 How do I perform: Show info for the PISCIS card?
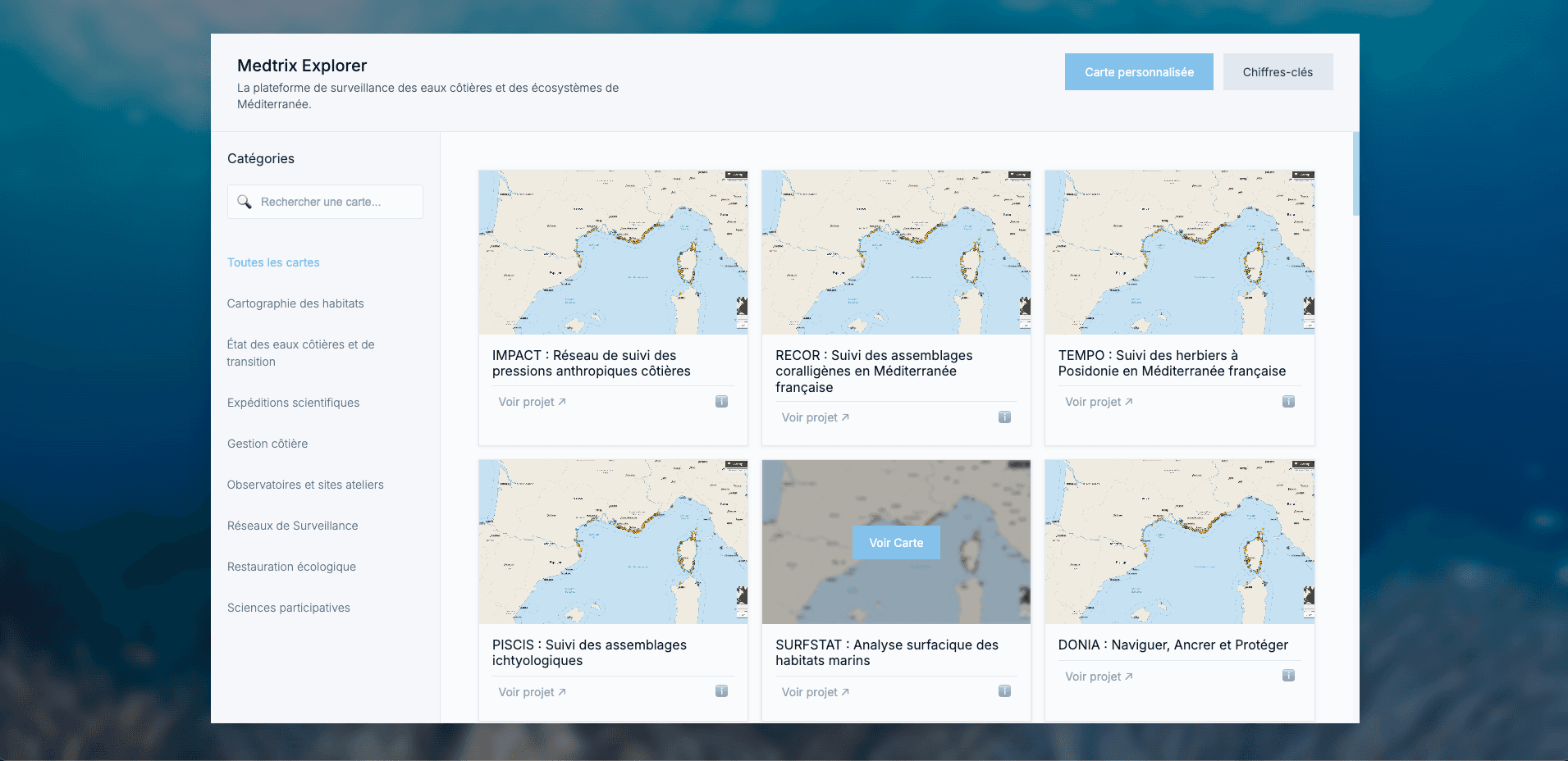click(721, 691)
